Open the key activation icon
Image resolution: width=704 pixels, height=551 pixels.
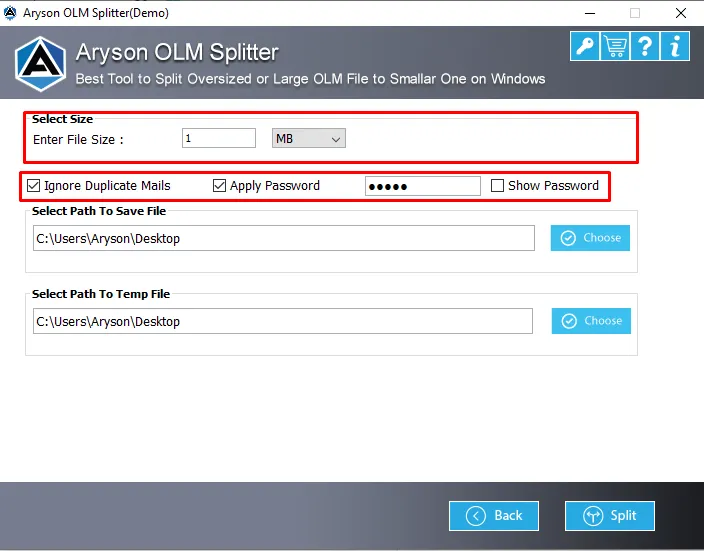[x=585, y=46]
